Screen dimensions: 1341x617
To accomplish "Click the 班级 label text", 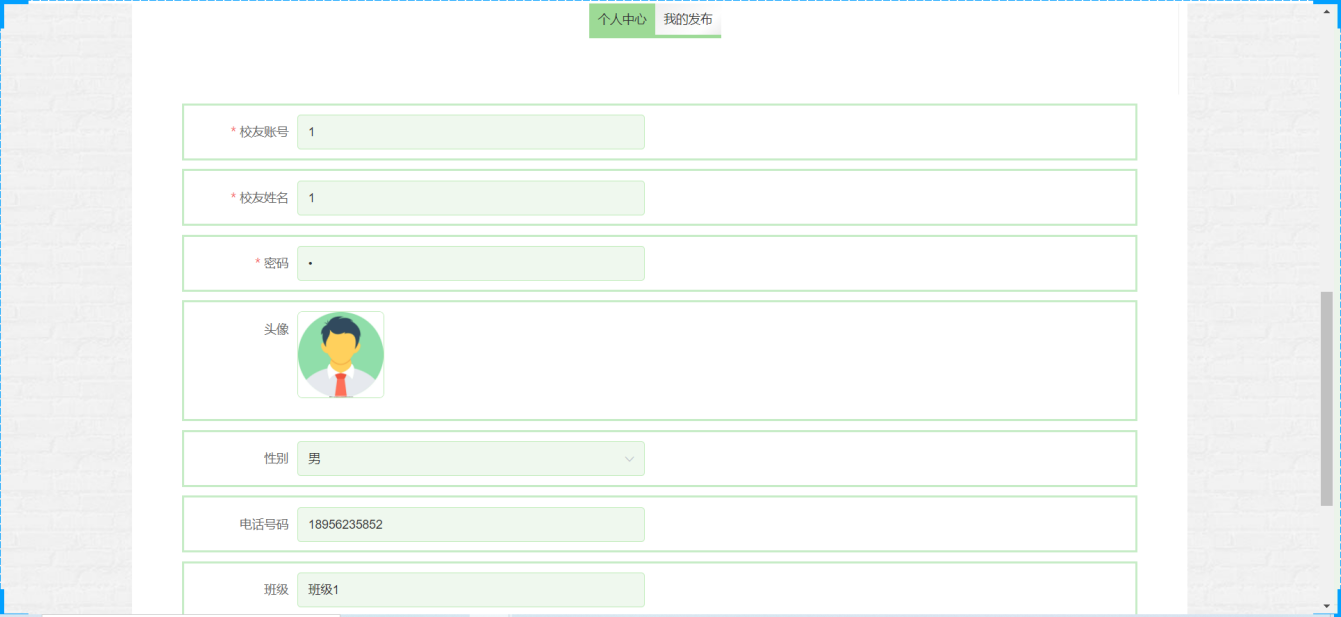I will click(x=276, y=590).
